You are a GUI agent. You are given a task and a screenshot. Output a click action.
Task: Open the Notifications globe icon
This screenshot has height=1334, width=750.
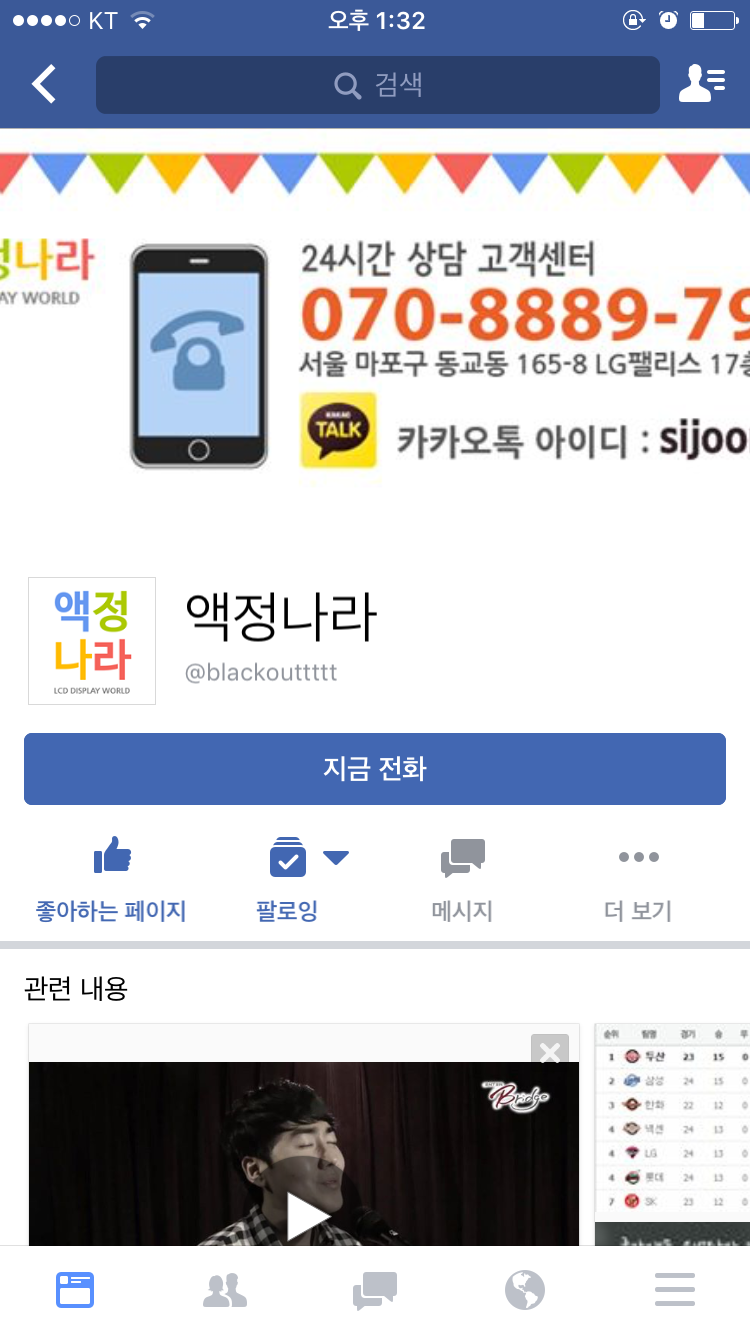tap(525, 1290)
